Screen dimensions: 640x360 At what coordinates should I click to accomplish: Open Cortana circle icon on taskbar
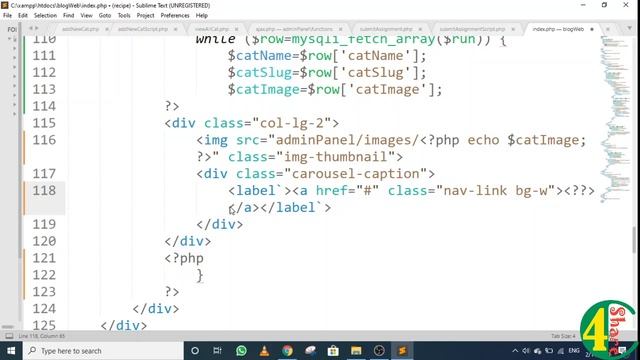click(x=195, y=351)
